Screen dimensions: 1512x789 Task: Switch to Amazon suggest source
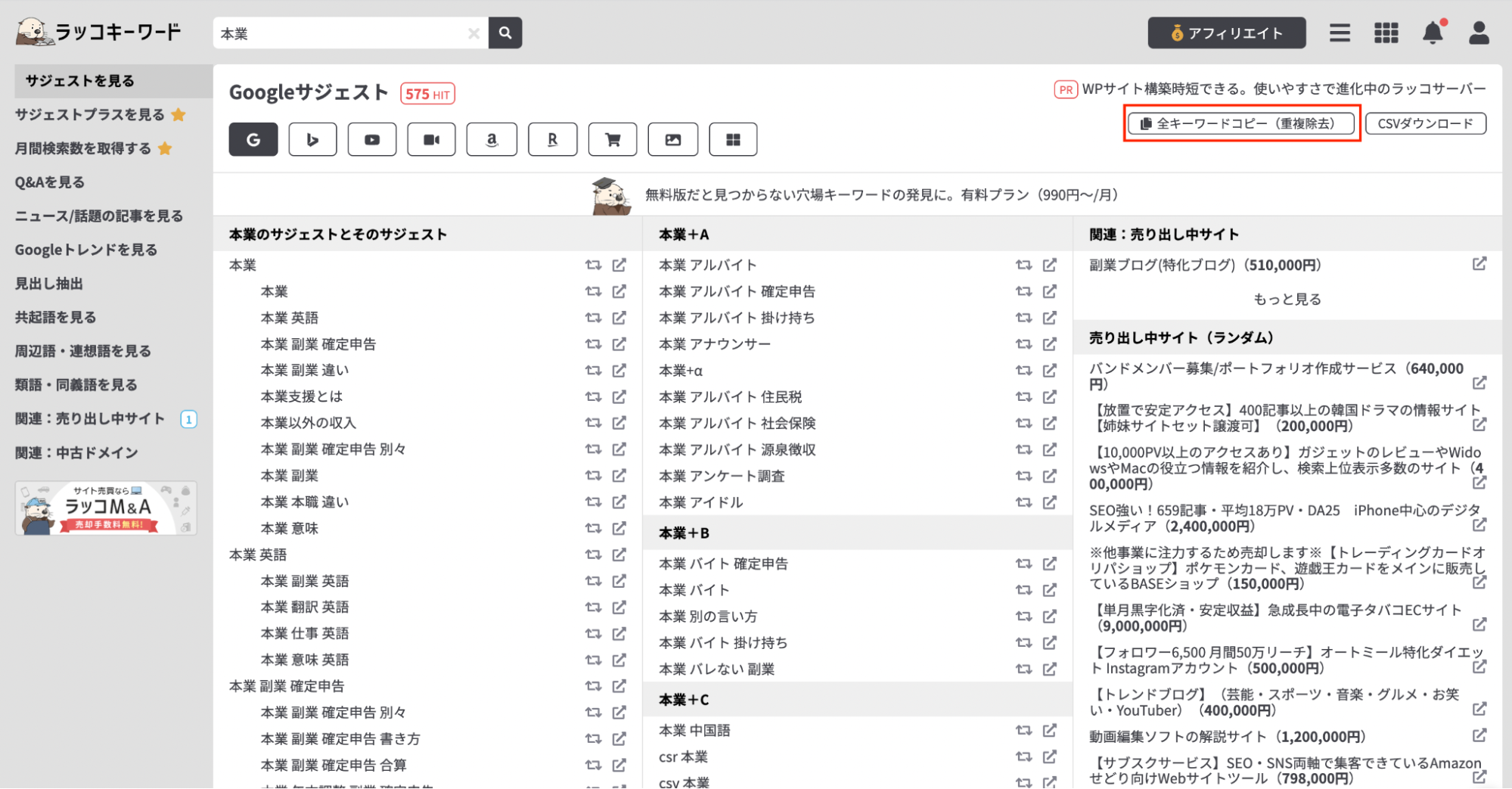(x=492, y=139)
